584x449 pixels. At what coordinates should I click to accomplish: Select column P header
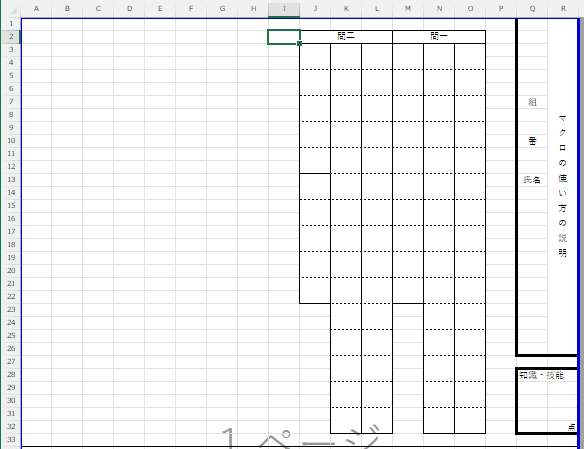coord(501,9)
